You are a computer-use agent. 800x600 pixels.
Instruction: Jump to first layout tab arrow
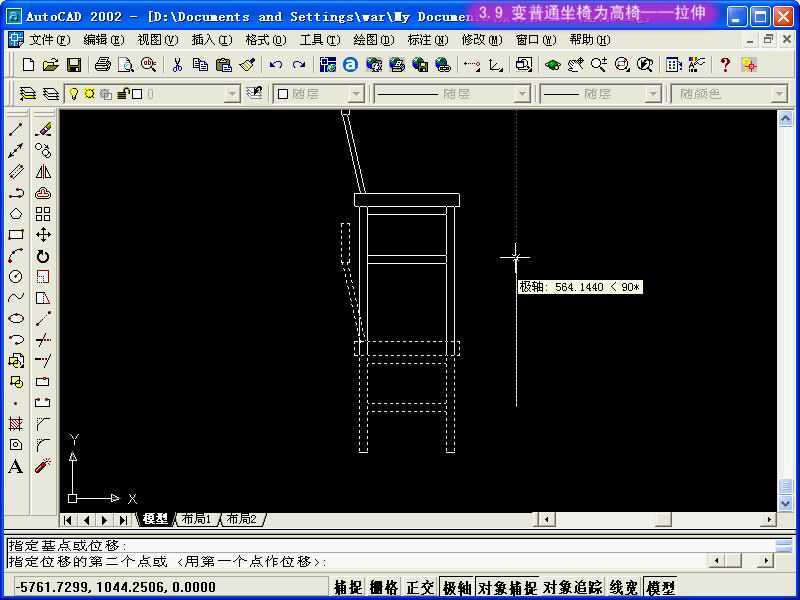click(x=68, y=520)
